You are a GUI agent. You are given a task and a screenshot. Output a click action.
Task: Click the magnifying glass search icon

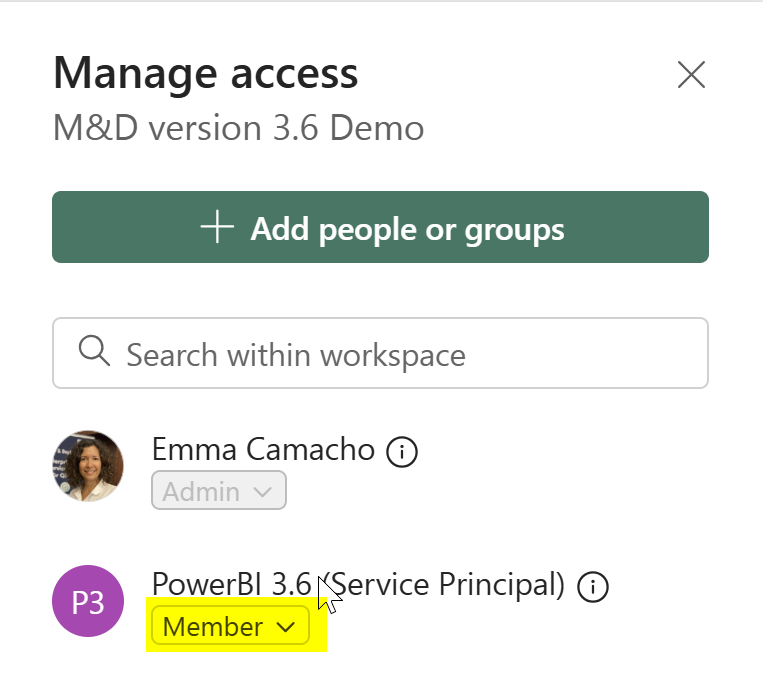point(94,350)
